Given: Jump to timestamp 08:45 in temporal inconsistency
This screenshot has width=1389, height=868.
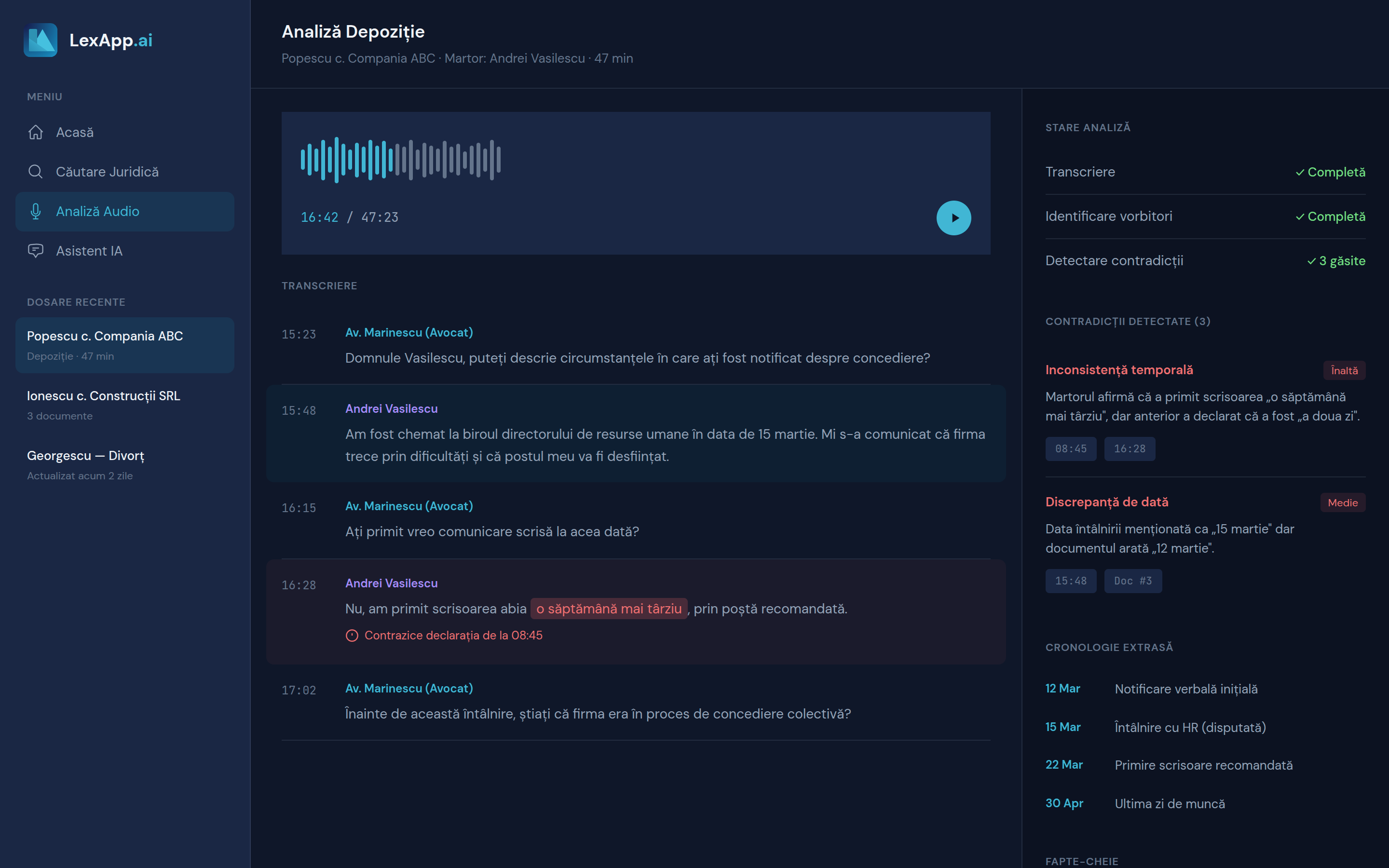Looking at the screenshot, I should [1071, 449].
